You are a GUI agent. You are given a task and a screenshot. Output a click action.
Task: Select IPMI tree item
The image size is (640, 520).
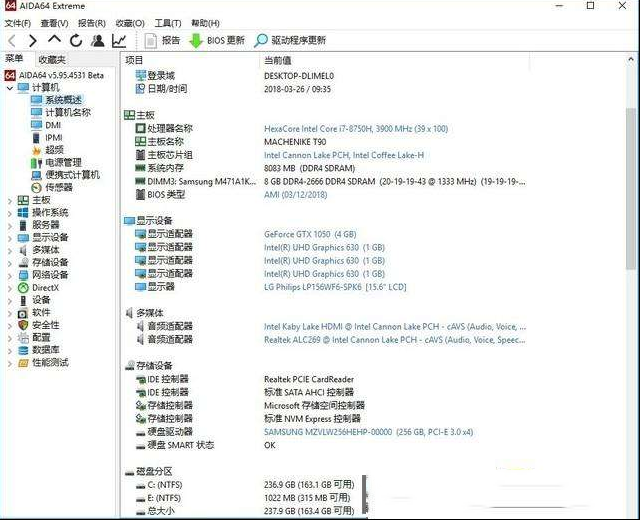click(54, 138)
